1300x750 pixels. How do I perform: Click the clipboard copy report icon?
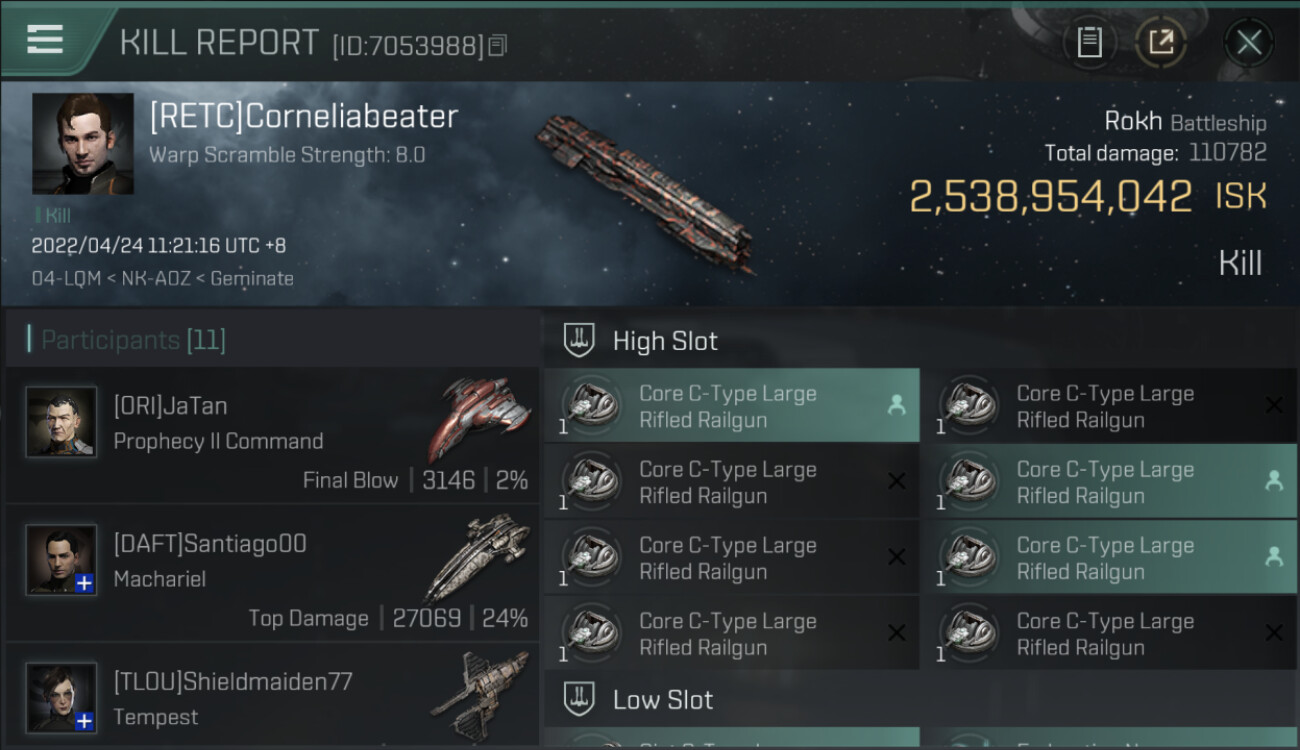(x=1089, y=42)
